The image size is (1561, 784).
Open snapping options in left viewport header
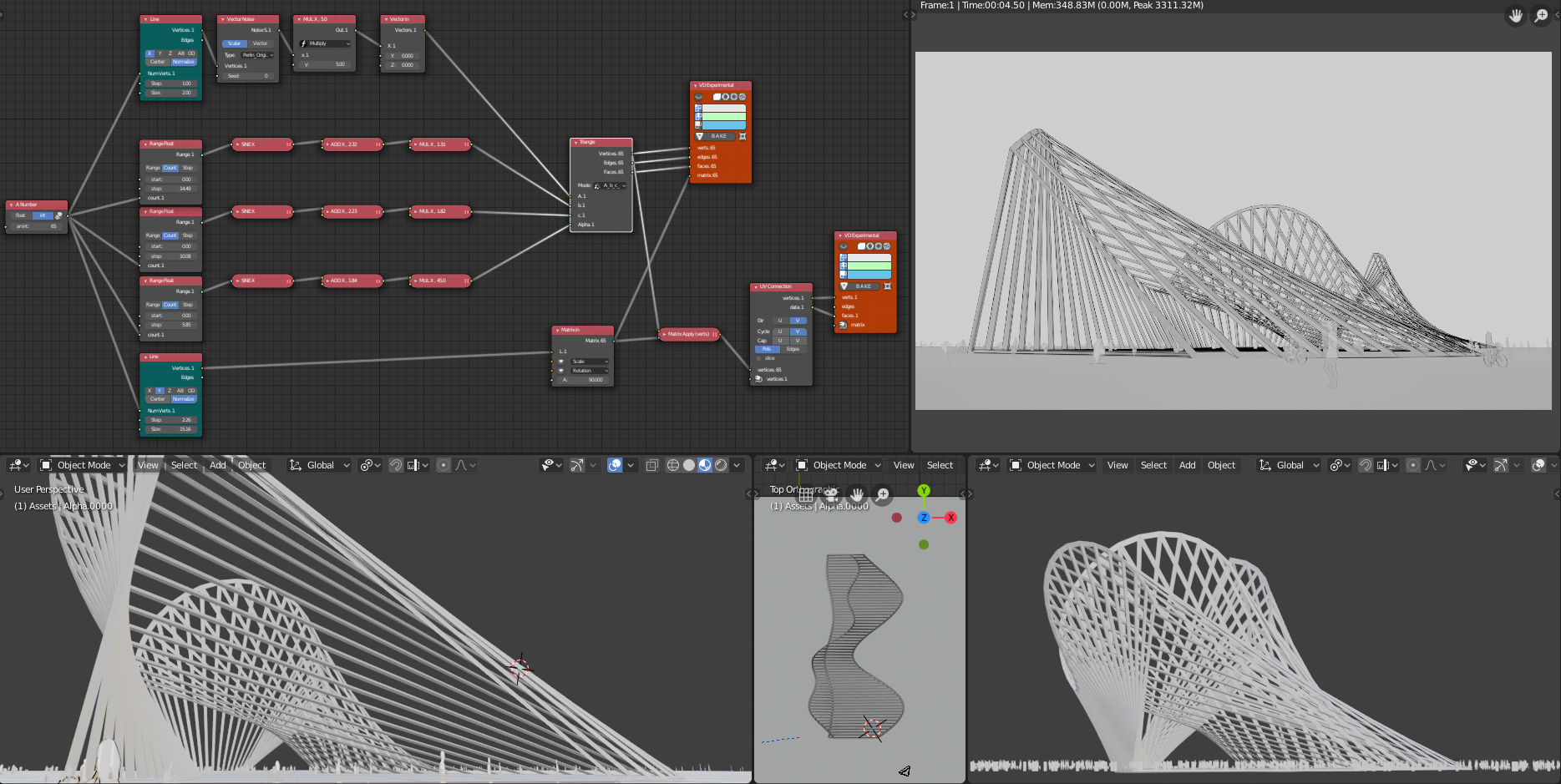coord(418,465)
